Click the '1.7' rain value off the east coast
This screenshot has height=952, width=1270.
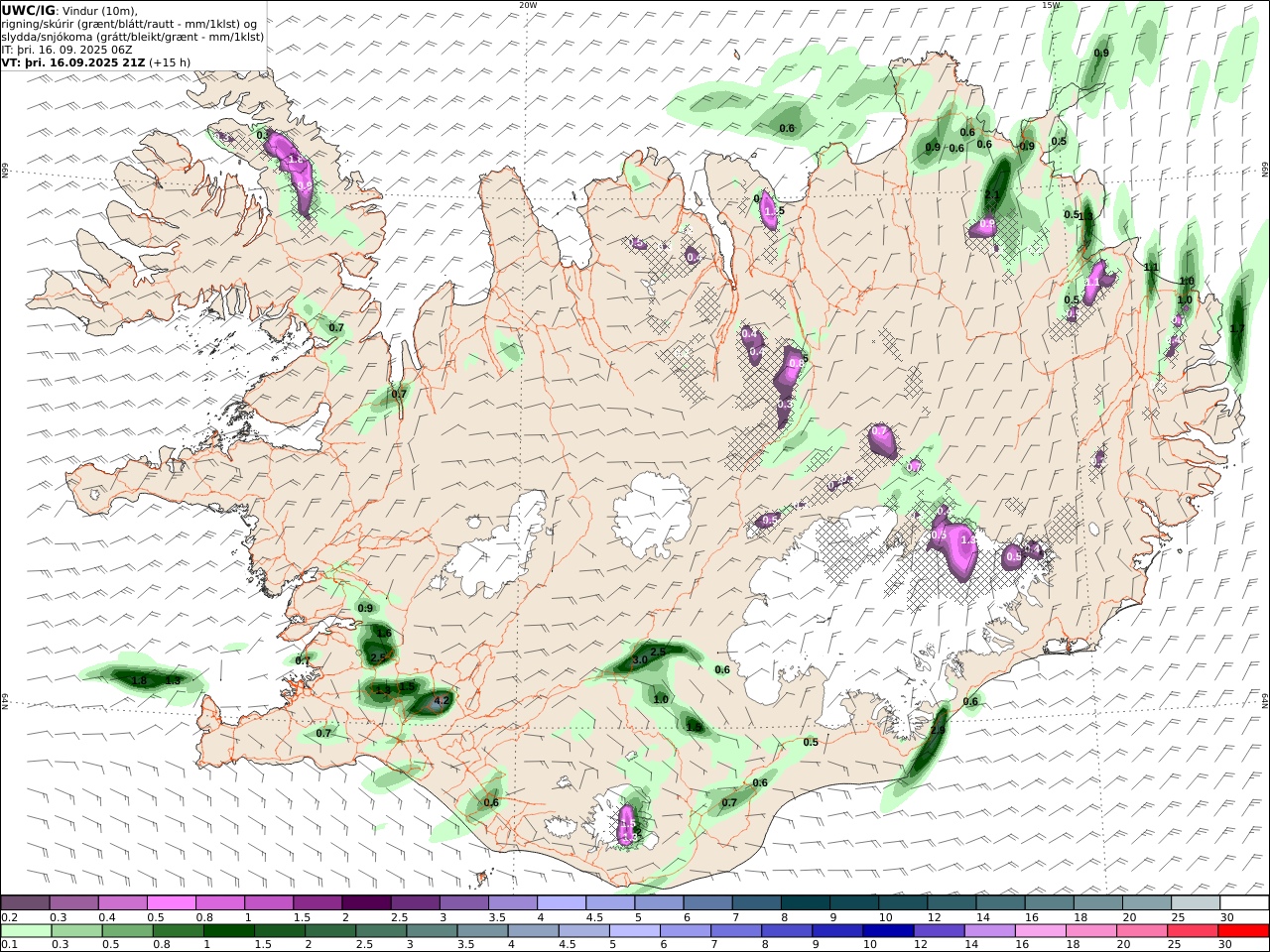pos(1237,328)
